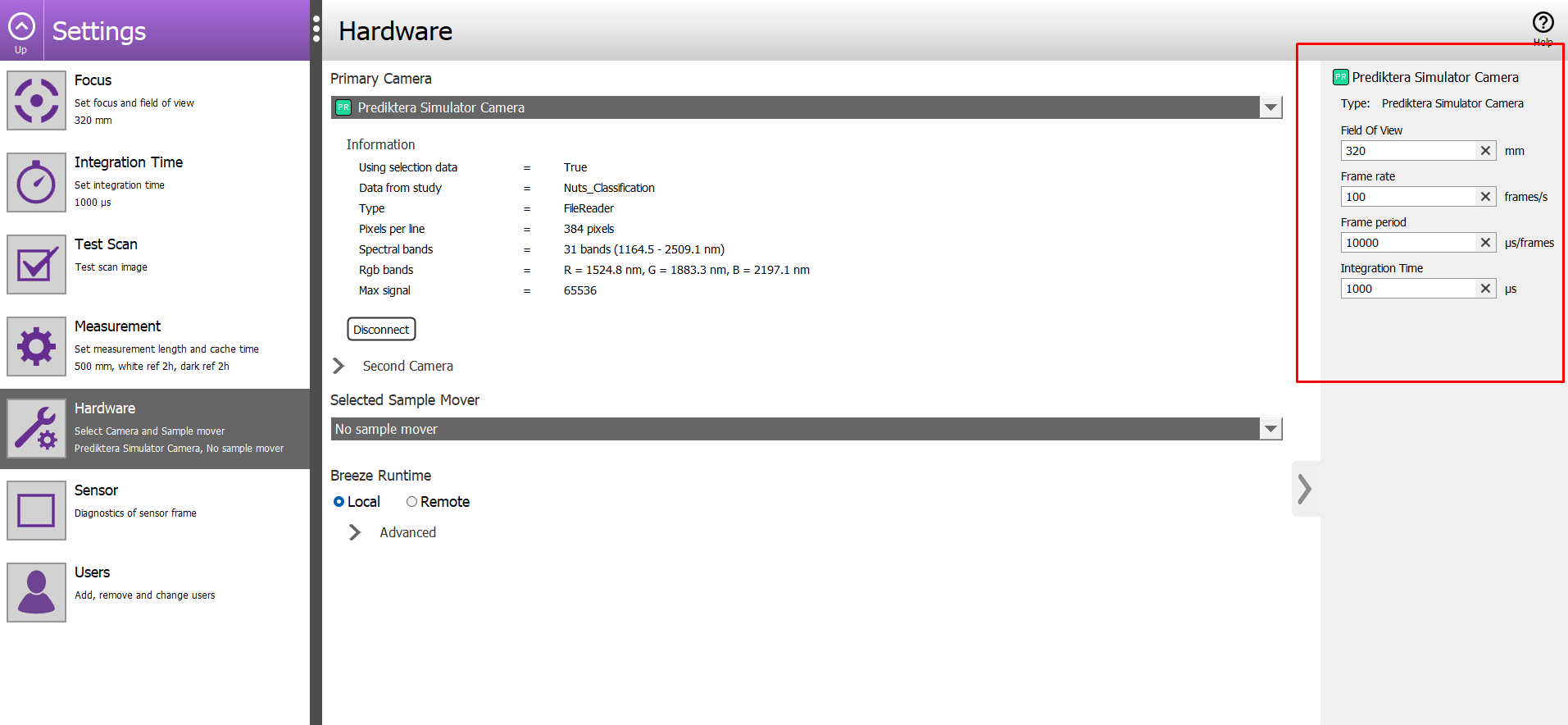Click the Sensor frame square icon
Image resolution: width=1568 pixels, height=725 pixels.
click(x=36, y=510)
